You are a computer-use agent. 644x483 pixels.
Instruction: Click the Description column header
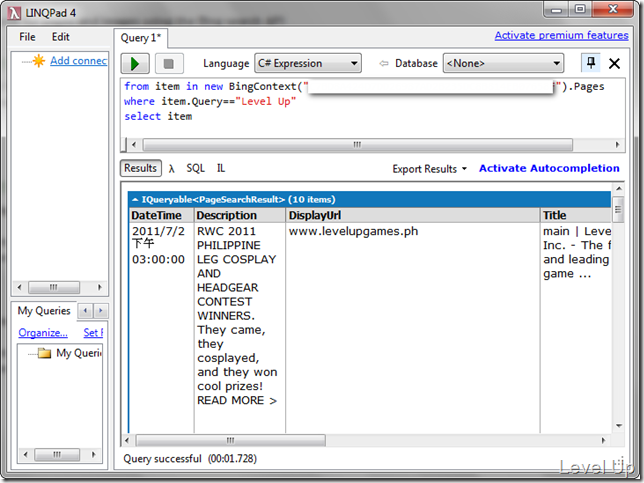coord(240,215)
